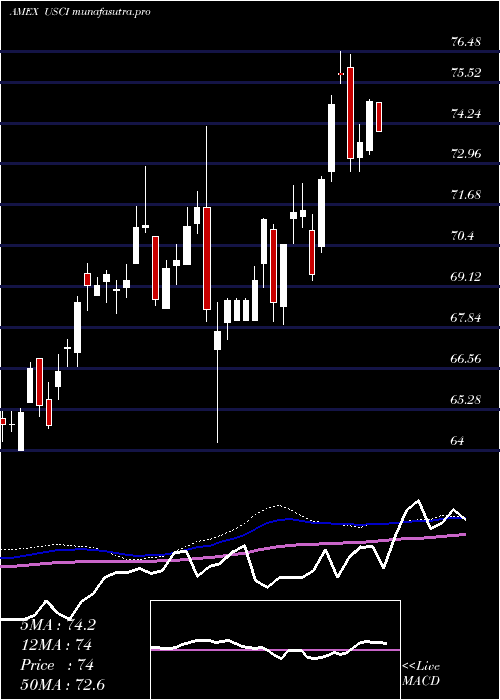Viewport: 500px width, 700px height.
Task: Click the 71.68 price axis label
Action: click(466, 195)
